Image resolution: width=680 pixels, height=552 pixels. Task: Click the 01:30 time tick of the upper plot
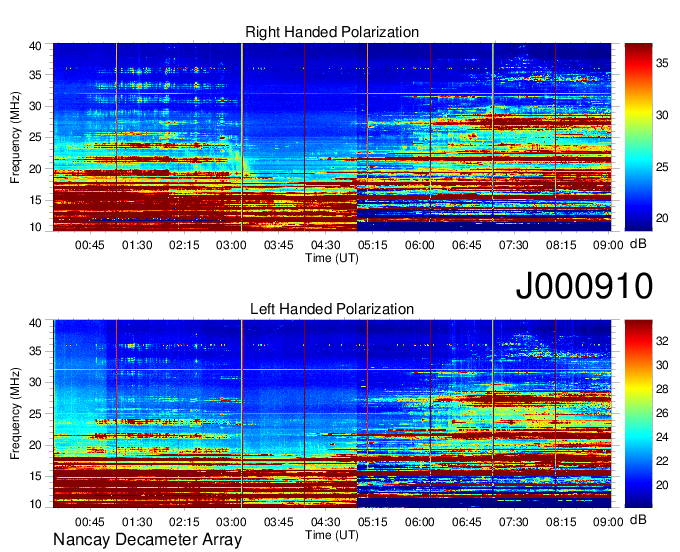[x=137, y=245]
